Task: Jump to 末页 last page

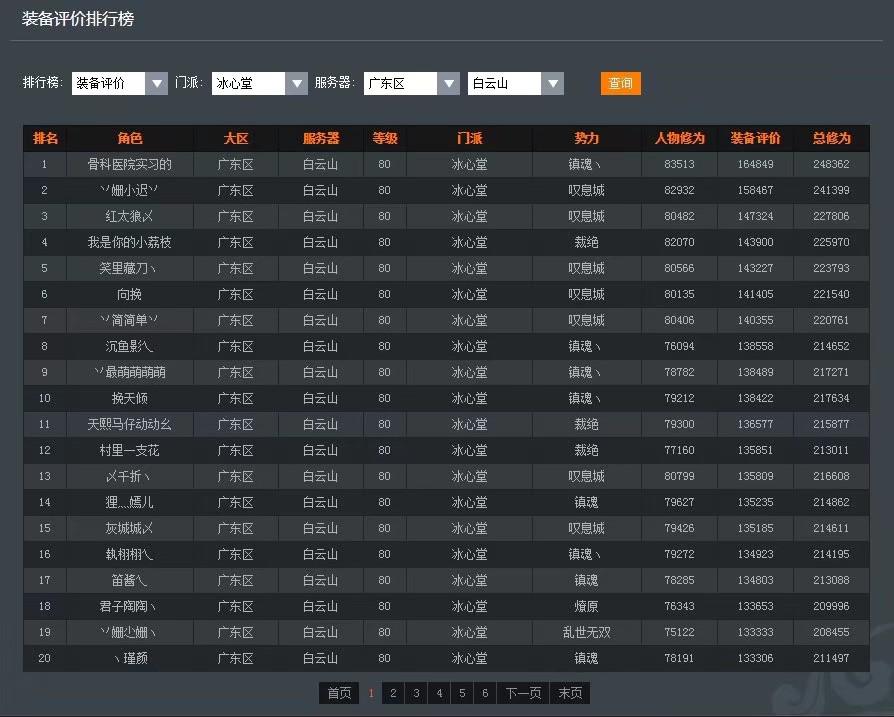Action: tap(570, 693)
